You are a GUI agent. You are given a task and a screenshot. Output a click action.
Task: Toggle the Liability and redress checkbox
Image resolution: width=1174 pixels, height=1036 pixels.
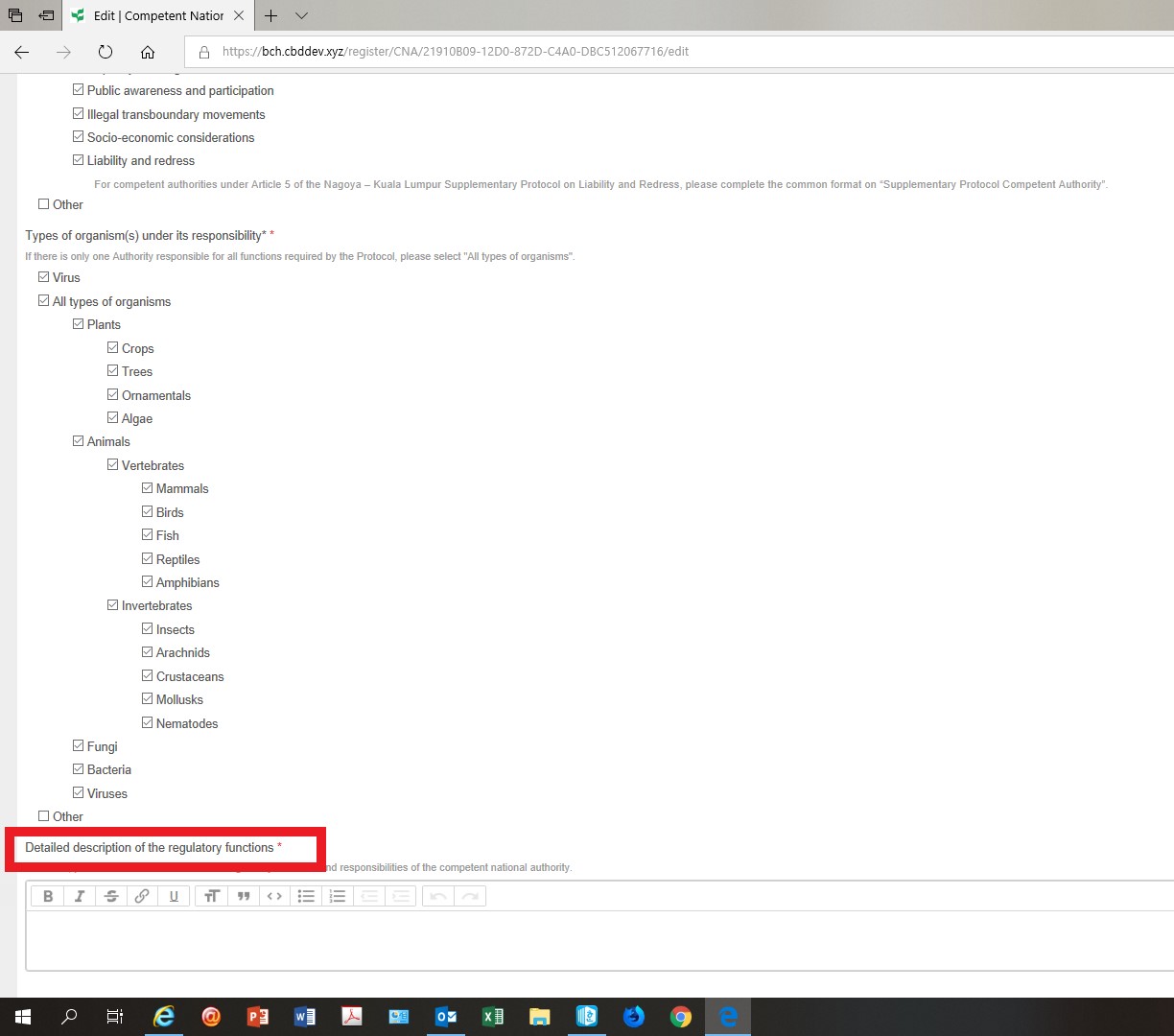[x=79, y=160]
